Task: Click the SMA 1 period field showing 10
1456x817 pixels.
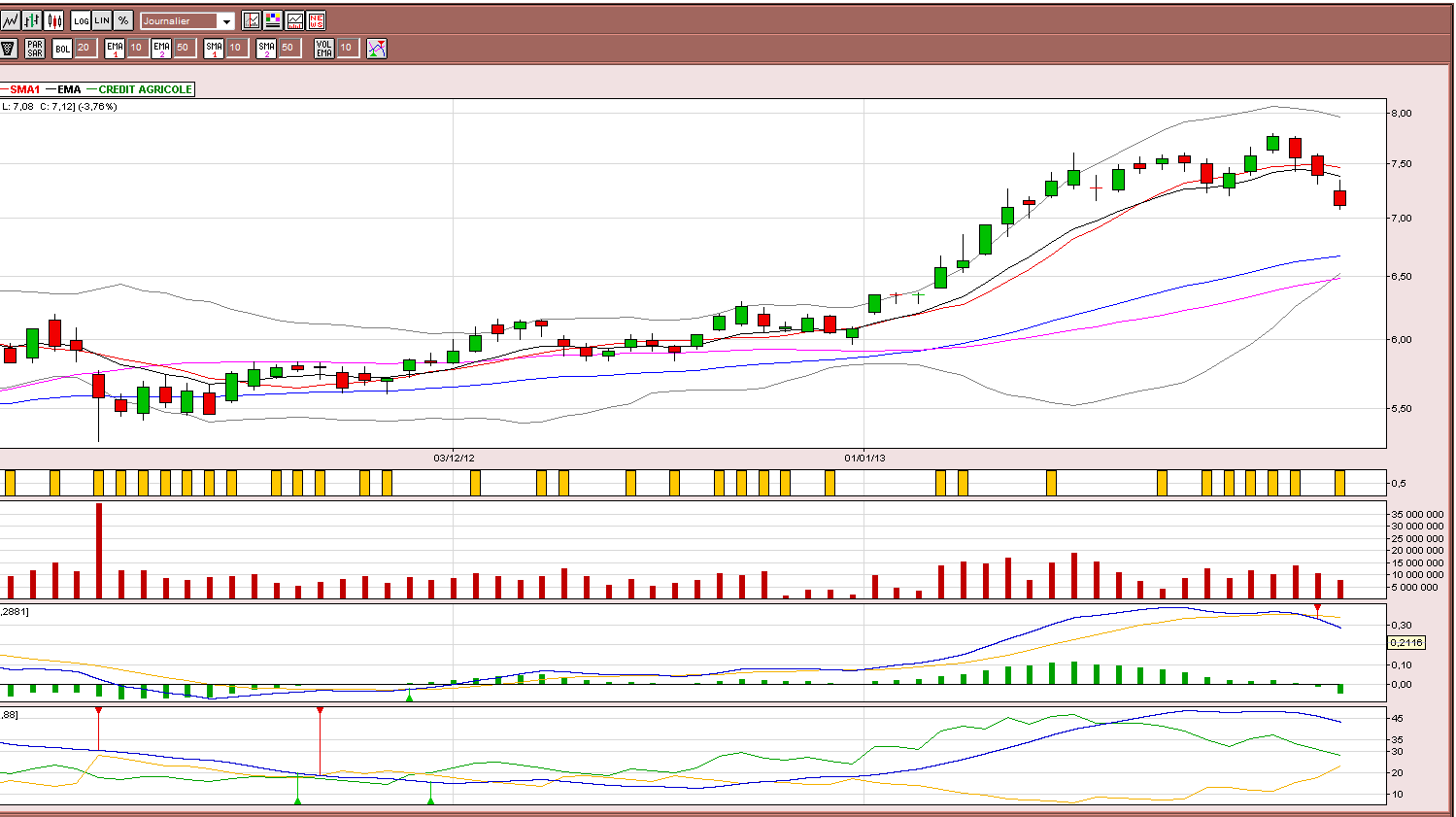Action: tap(236, 48)
